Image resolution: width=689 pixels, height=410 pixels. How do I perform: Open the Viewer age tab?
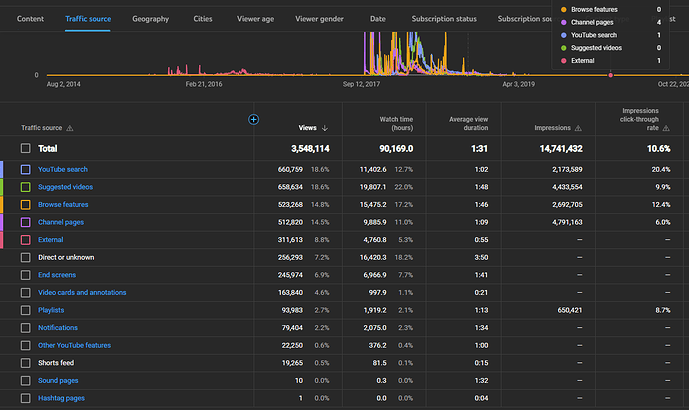(x=257, y=19)
